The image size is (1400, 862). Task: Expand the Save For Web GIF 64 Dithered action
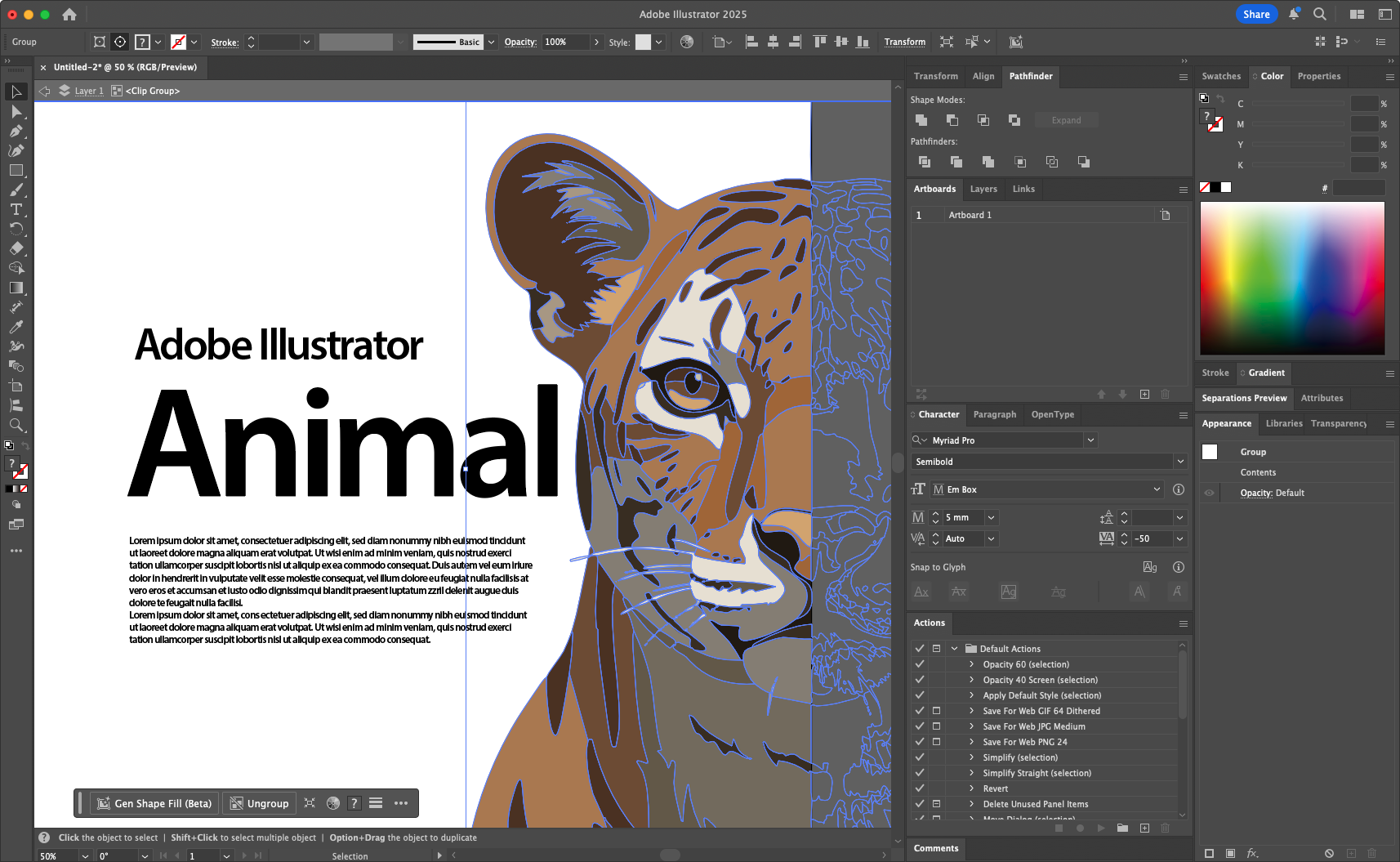pos(971,711)
